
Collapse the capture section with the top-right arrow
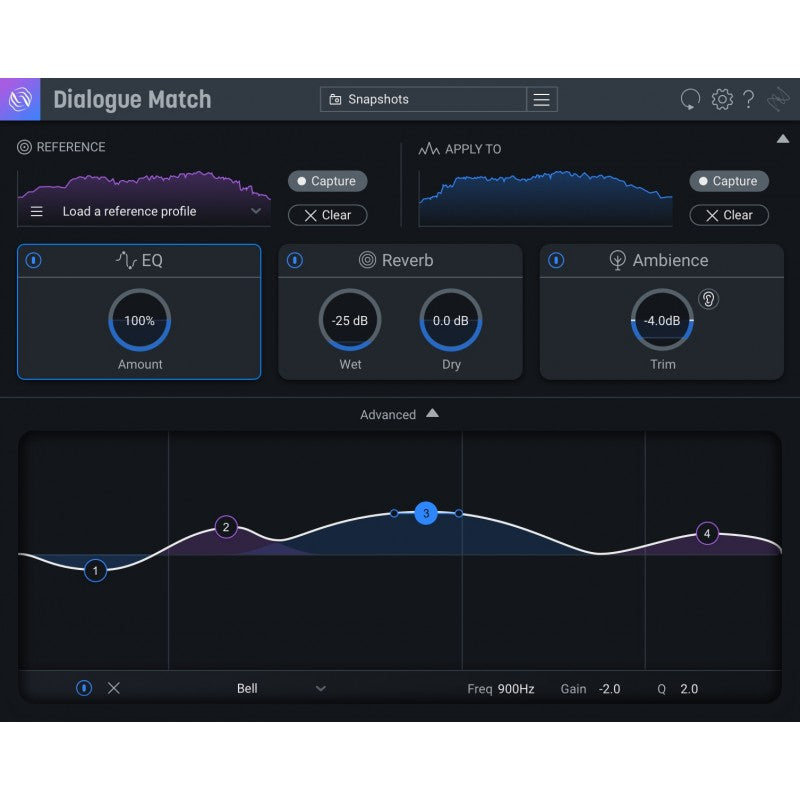click(x=783, y=139)
